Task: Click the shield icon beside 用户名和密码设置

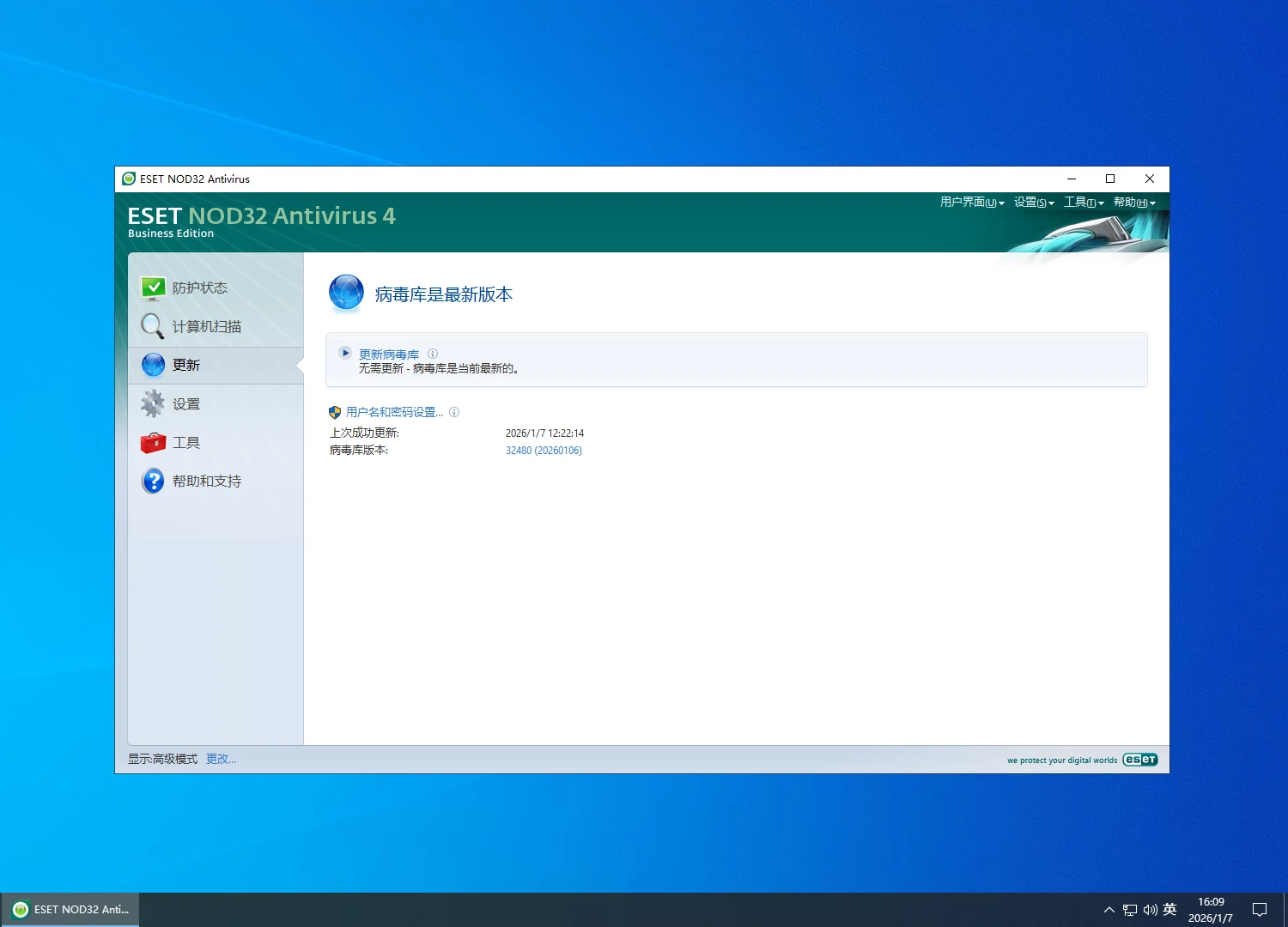Action: click(335, 412)
